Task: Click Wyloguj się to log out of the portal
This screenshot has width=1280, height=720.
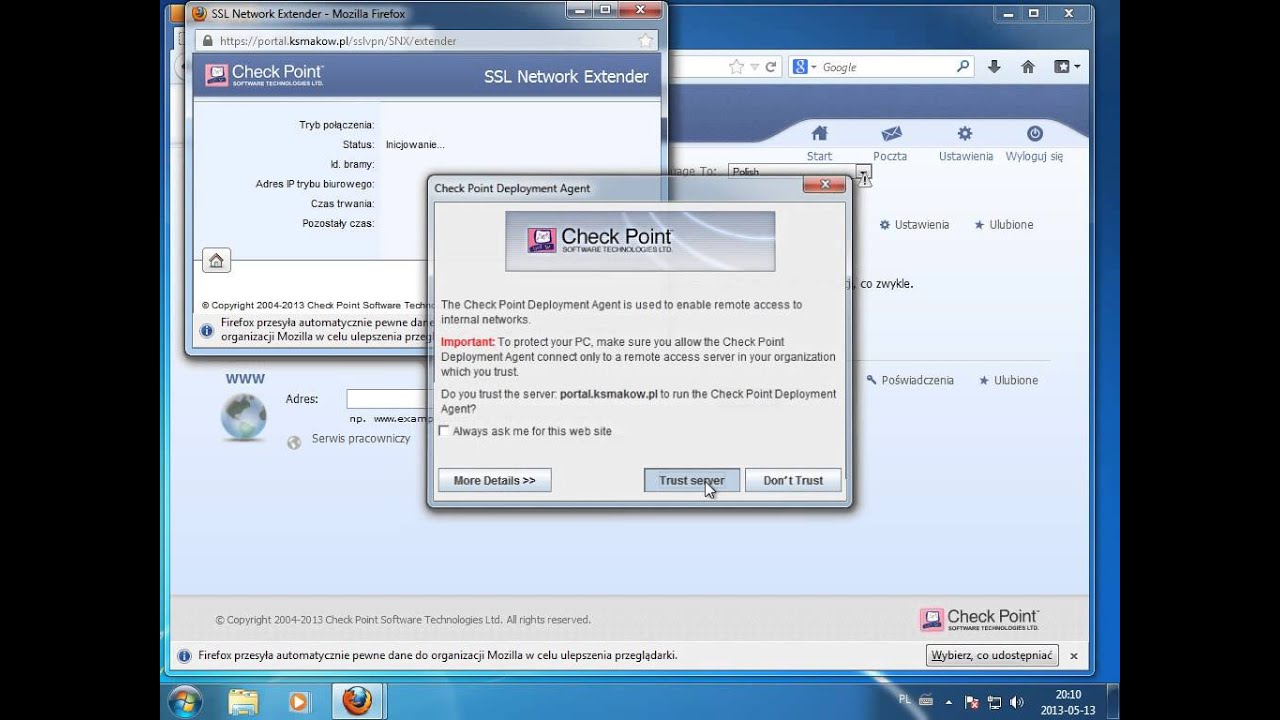Action: [1034, 143]
